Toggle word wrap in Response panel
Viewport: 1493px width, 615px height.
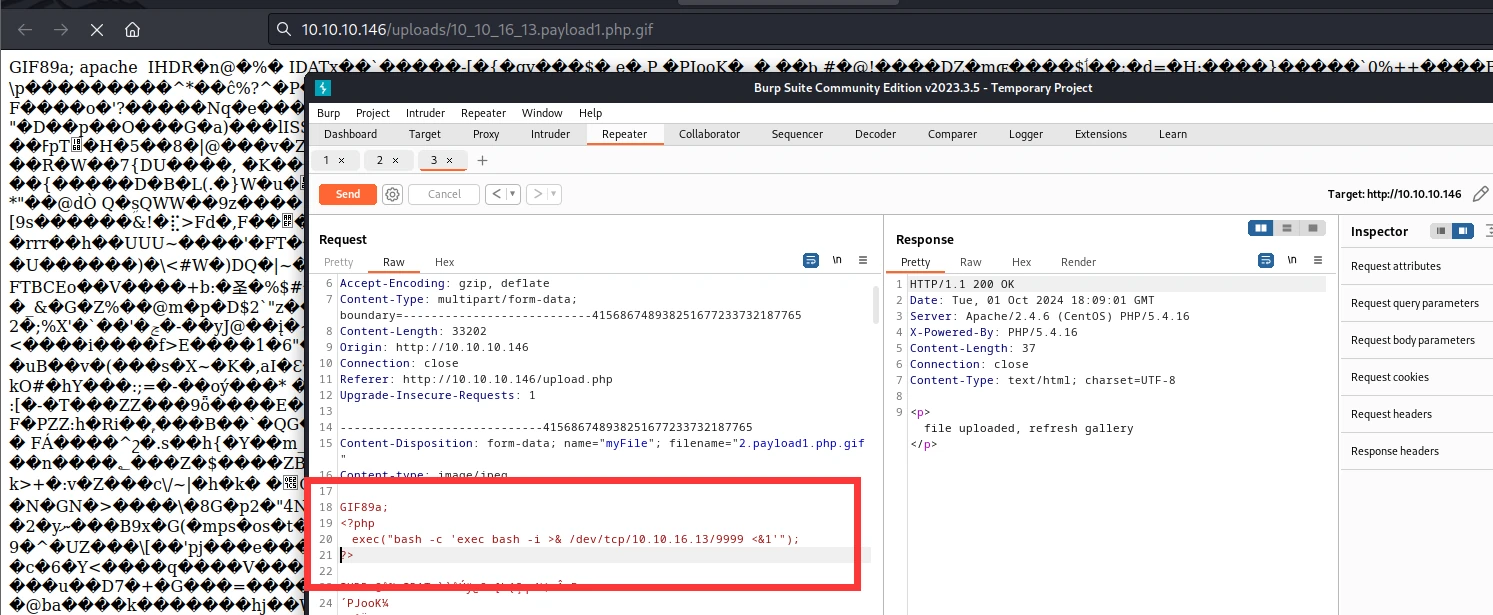(1266, 260)
